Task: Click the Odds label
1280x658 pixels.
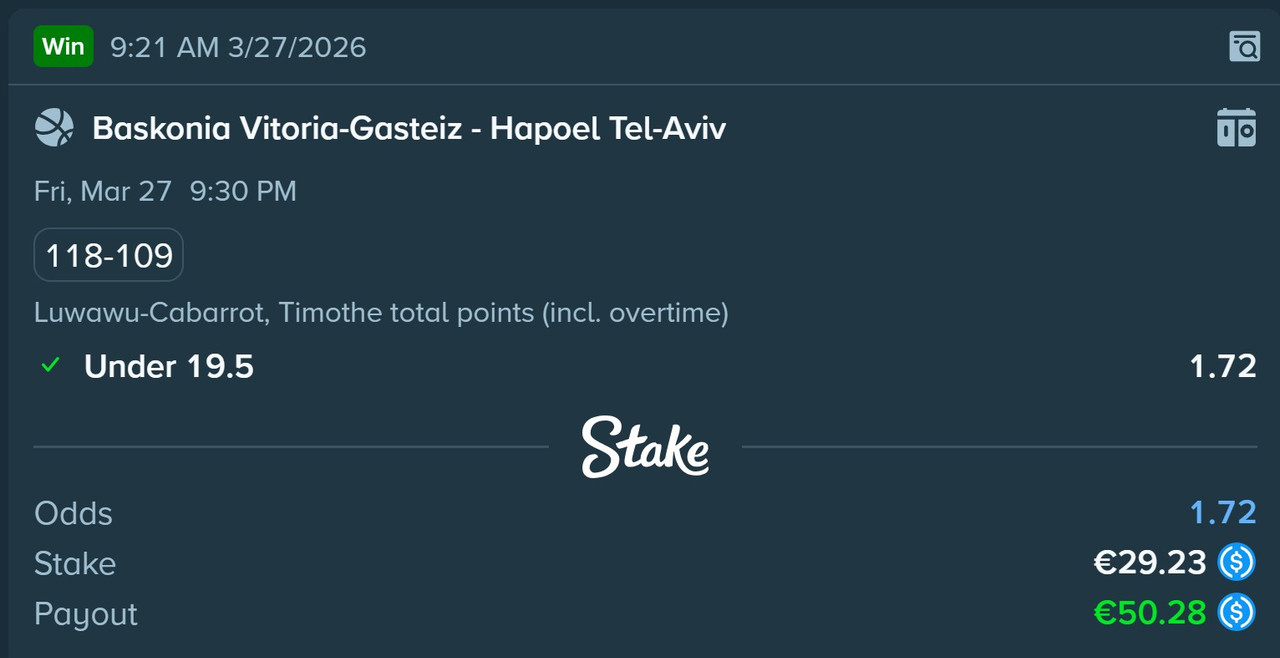Action: point(73,513)
